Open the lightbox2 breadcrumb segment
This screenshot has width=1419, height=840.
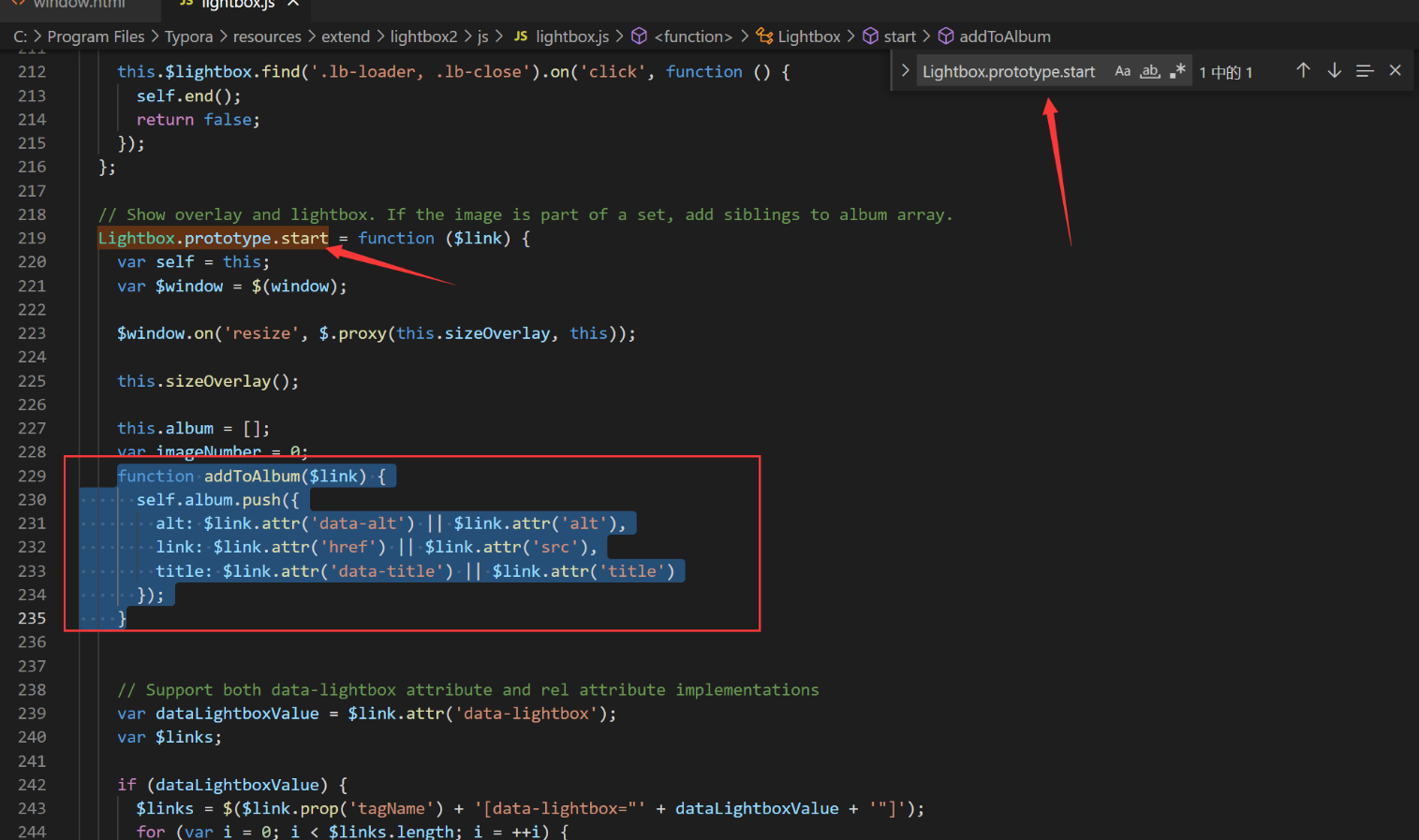point(423,37)
